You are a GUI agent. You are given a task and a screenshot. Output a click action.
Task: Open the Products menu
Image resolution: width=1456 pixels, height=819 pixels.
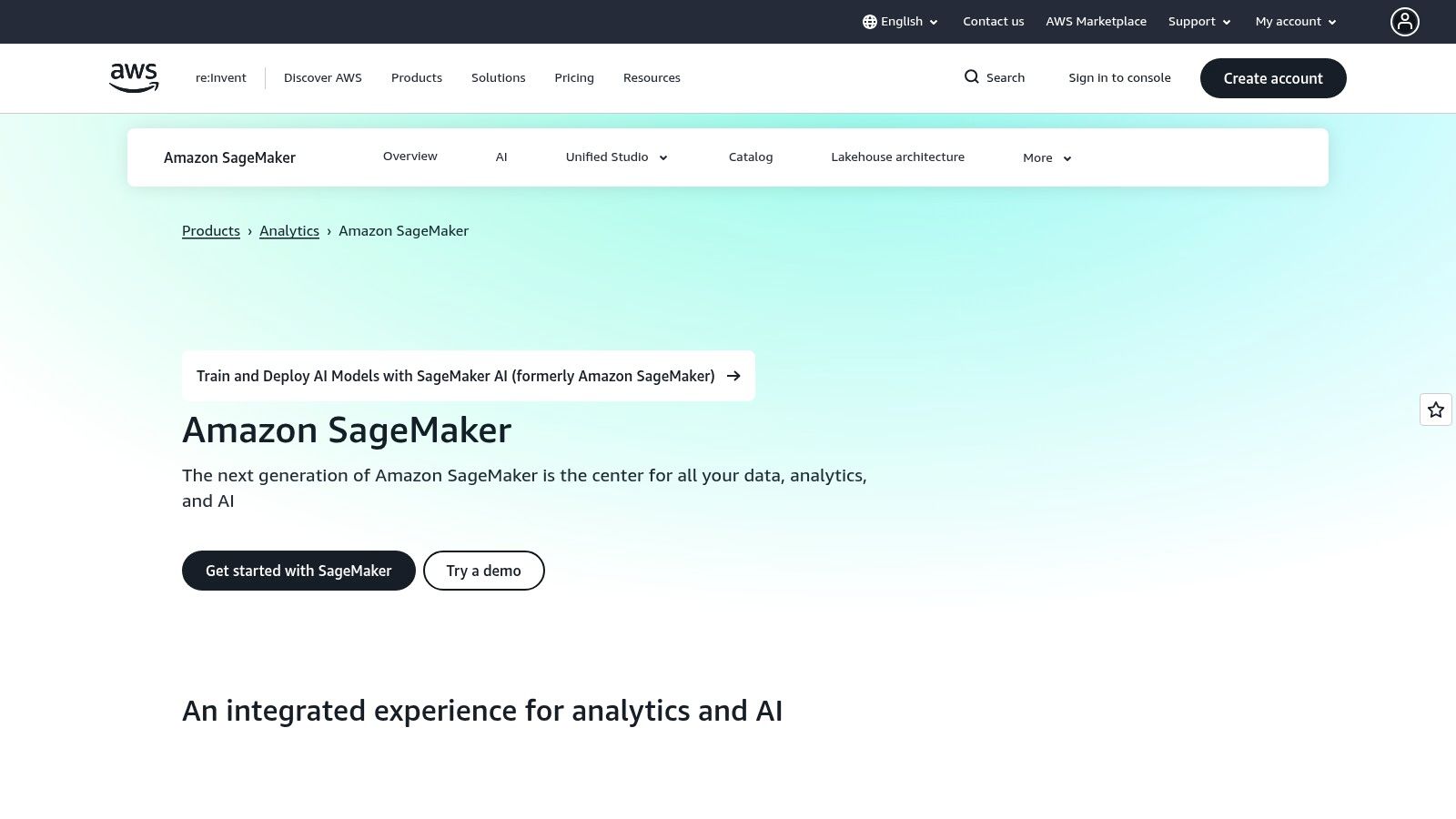pyautogui.click(x=417, y=77)
